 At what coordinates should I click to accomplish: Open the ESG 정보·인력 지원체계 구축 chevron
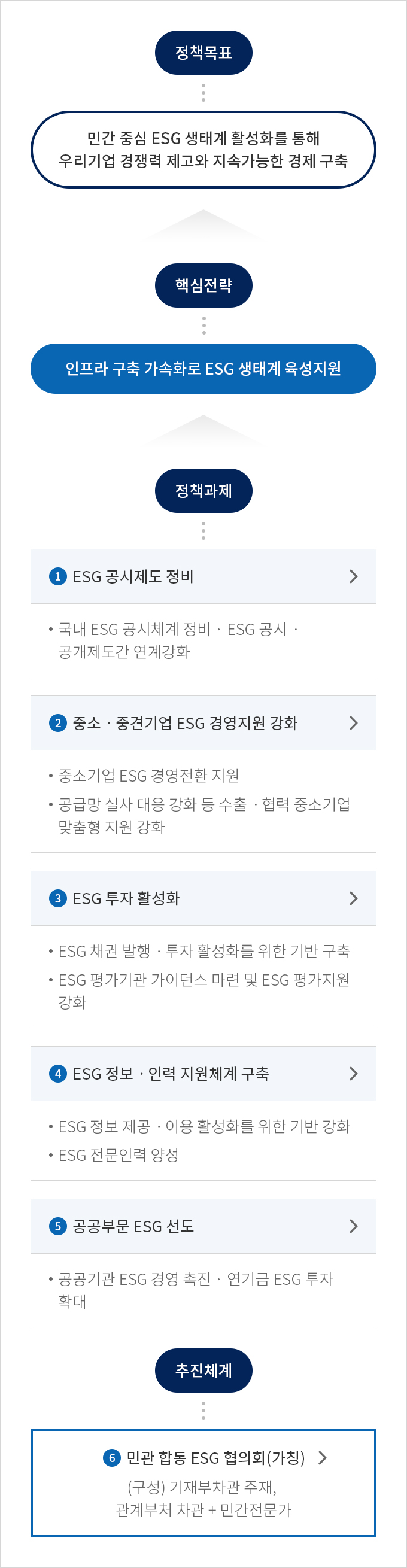point(354,1073)
